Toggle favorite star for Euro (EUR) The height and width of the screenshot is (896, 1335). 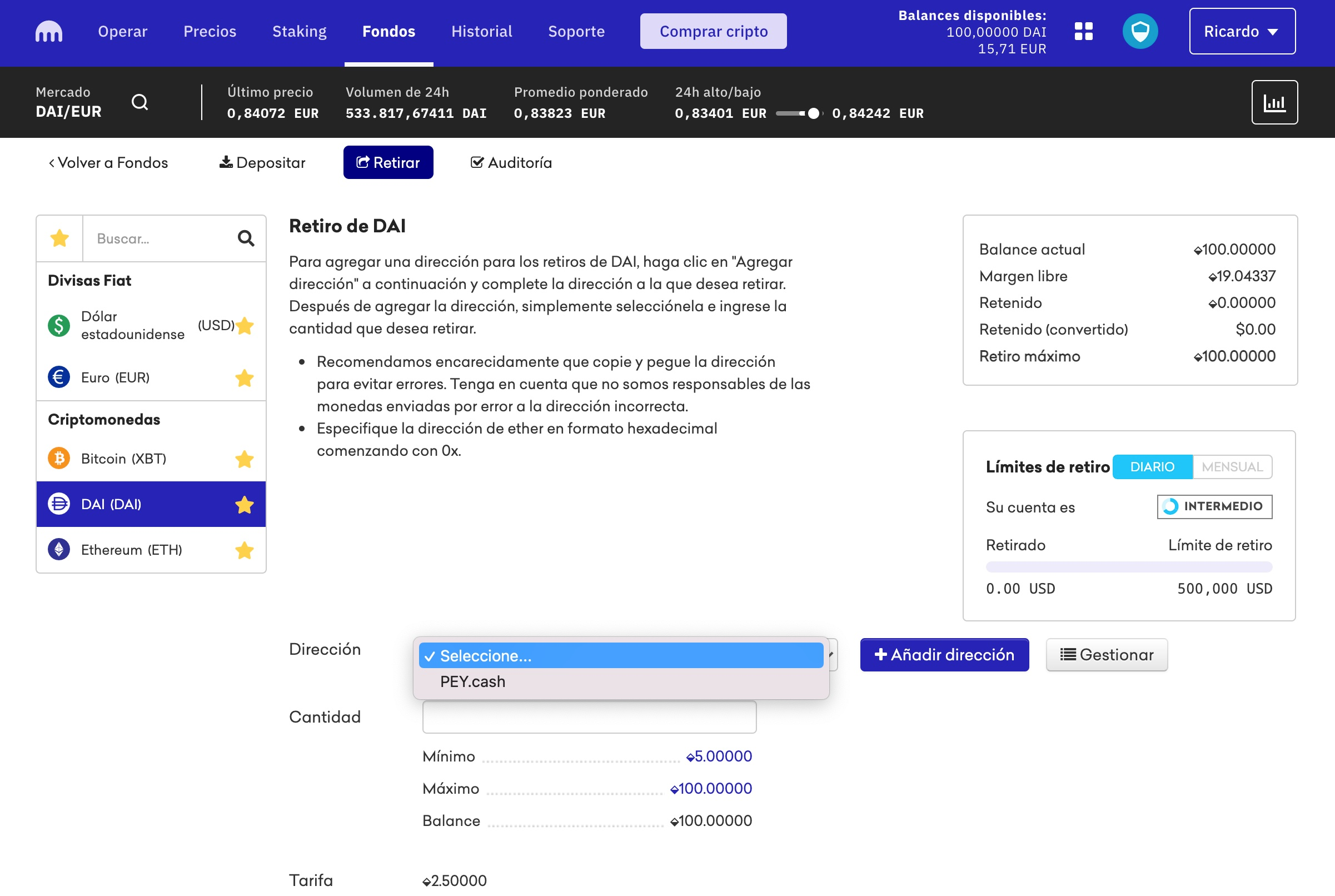(x=245, y=378)
